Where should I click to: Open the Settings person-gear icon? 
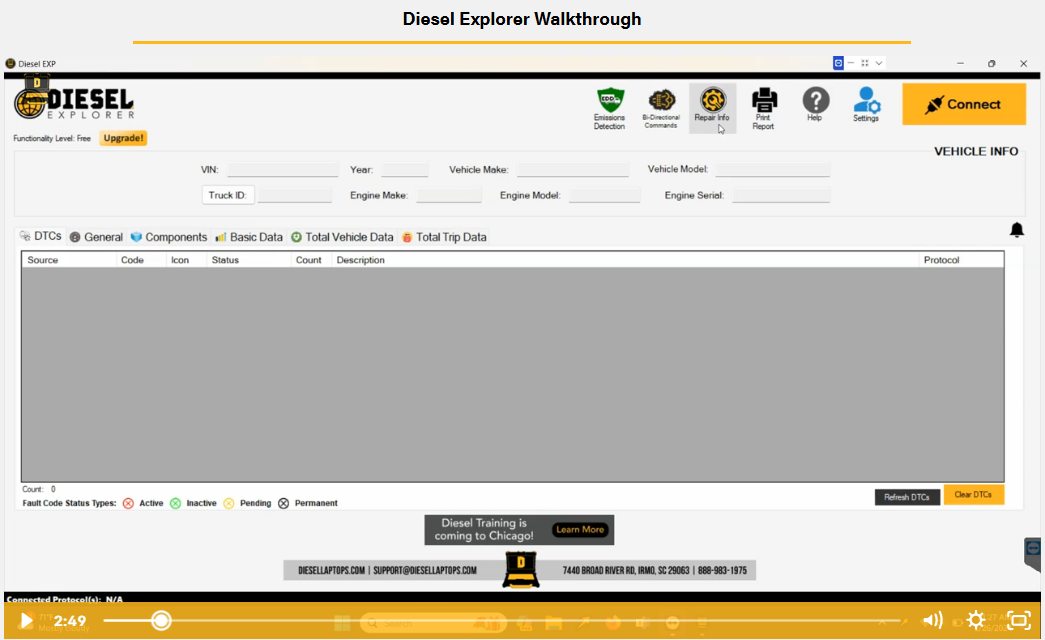coord(866,104)
